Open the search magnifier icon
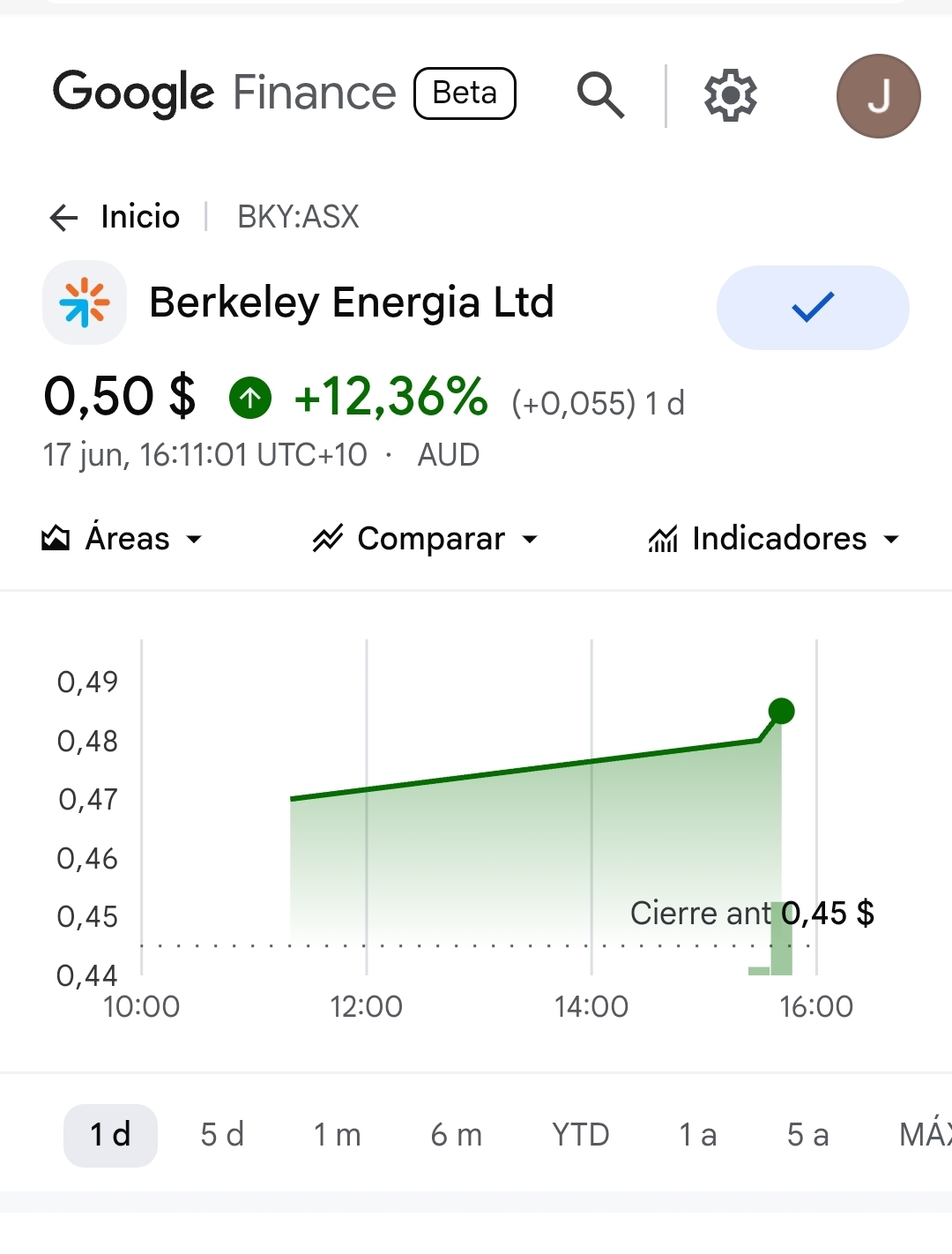 (601, 95)
